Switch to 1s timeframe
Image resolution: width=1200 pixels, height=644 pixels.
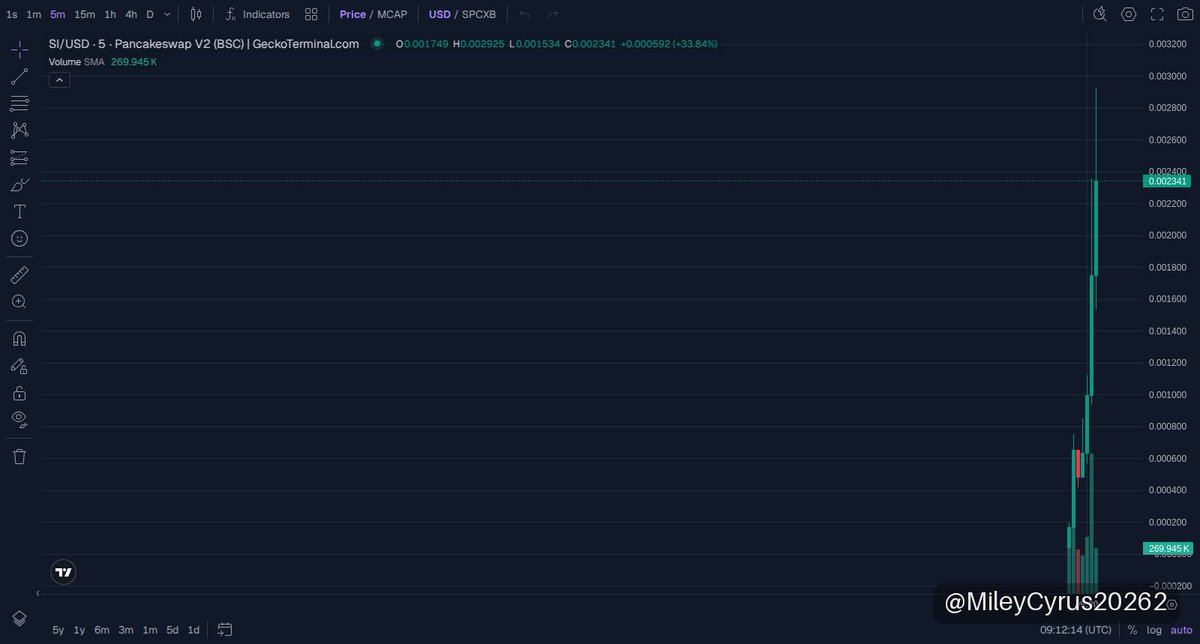click(x=11, y=14)
